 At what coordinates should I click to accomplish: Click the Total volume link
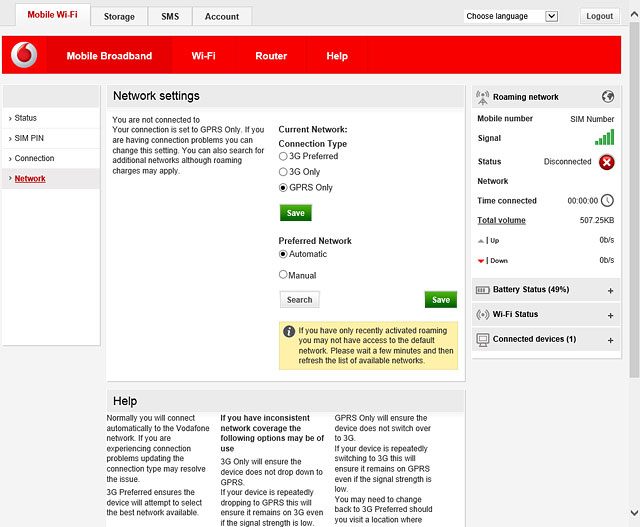(501, 220)
